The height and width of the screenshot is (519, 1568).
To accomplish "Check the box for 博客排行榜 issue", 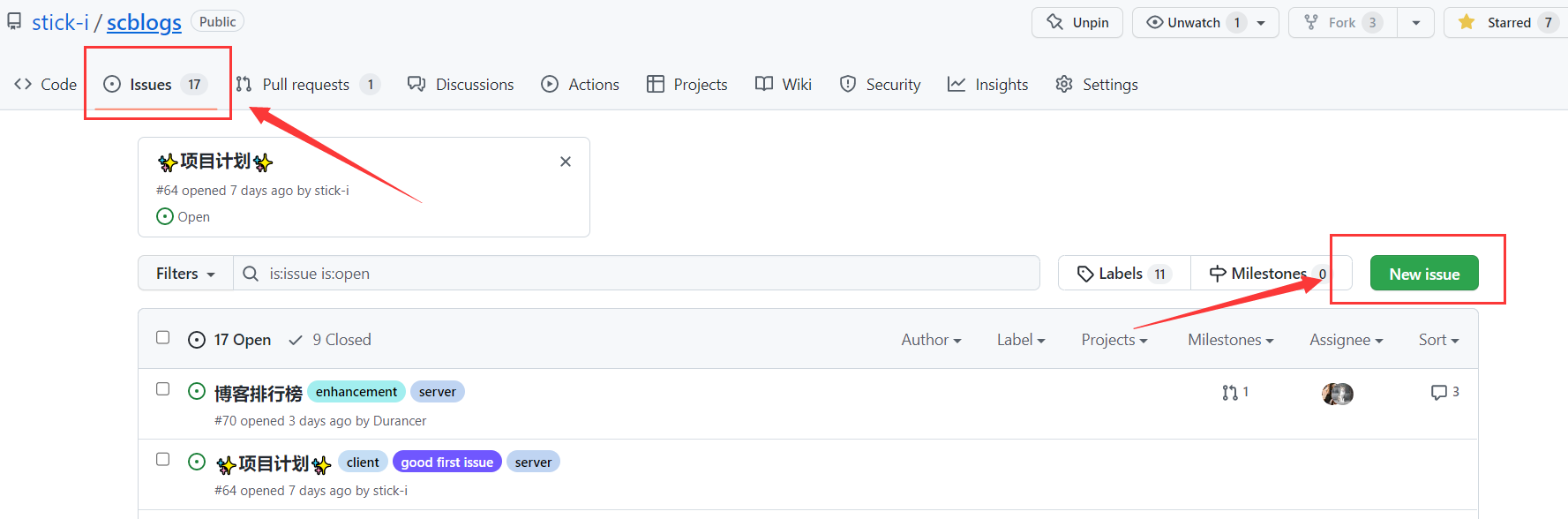I will click(163, 389).
